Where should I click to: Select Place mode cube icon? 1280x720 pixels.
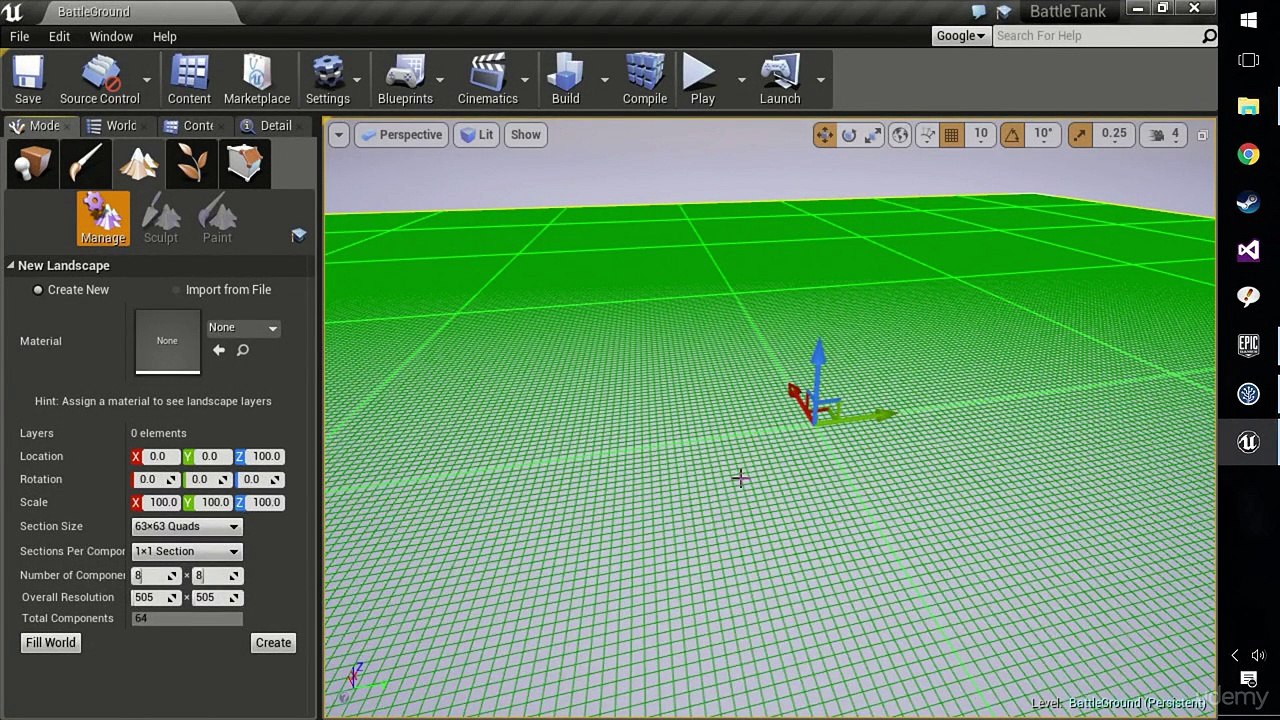click(32, 162)
